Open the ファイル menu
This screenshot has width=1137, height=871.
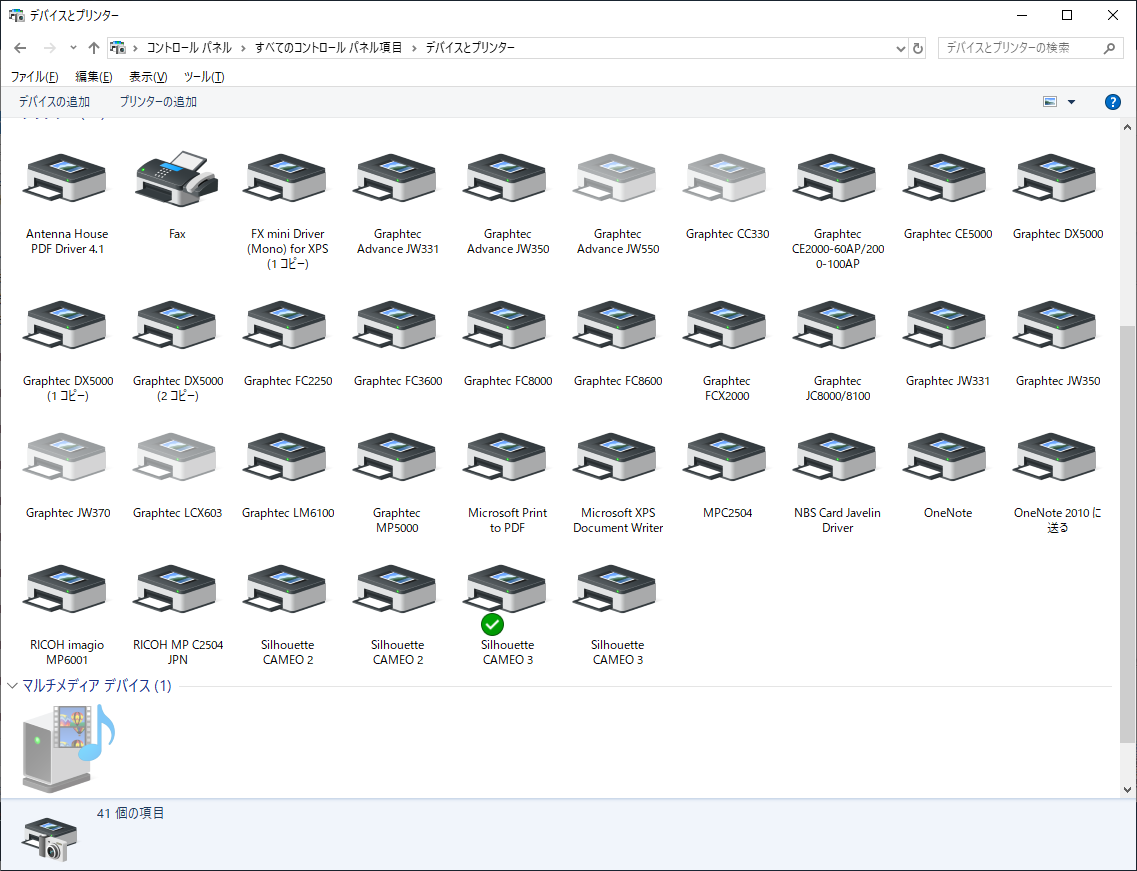tap(34, 77)
